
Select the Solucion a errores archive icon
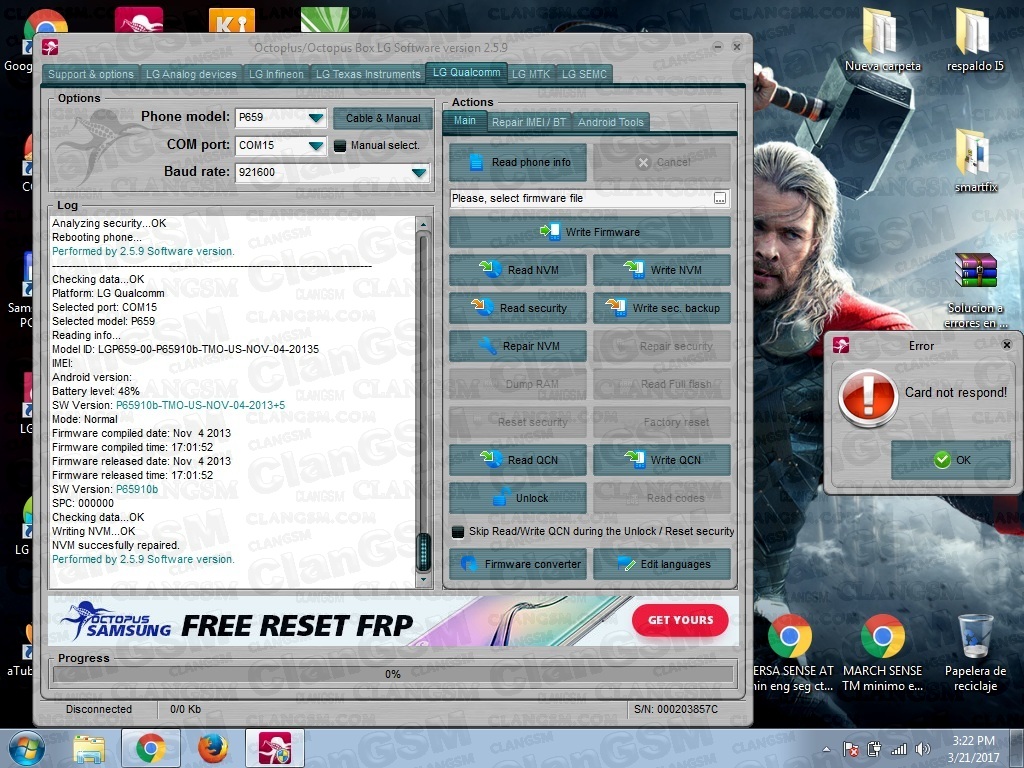(x=976, y=291)
